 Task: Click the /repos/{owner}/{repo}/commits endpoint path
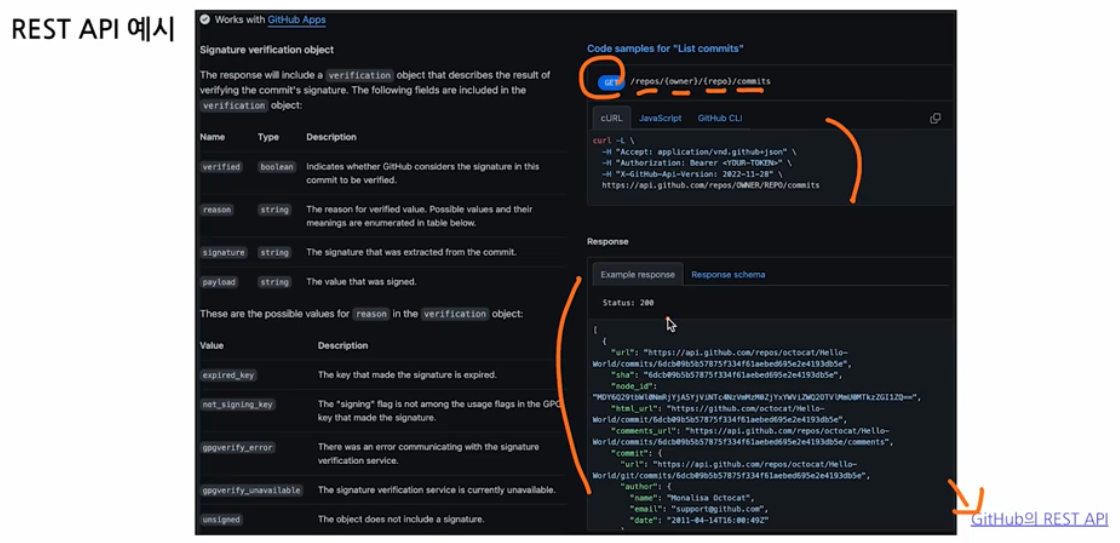701,81
